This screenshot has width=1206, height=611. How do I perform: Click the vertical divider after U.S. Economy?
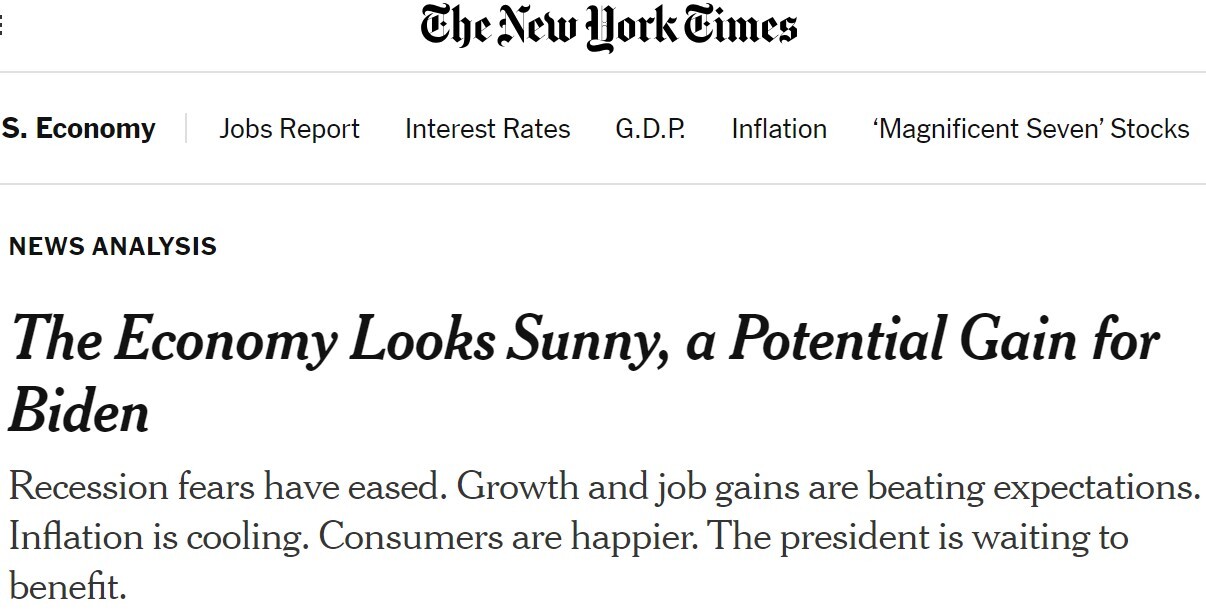click(x=186, y=129)
